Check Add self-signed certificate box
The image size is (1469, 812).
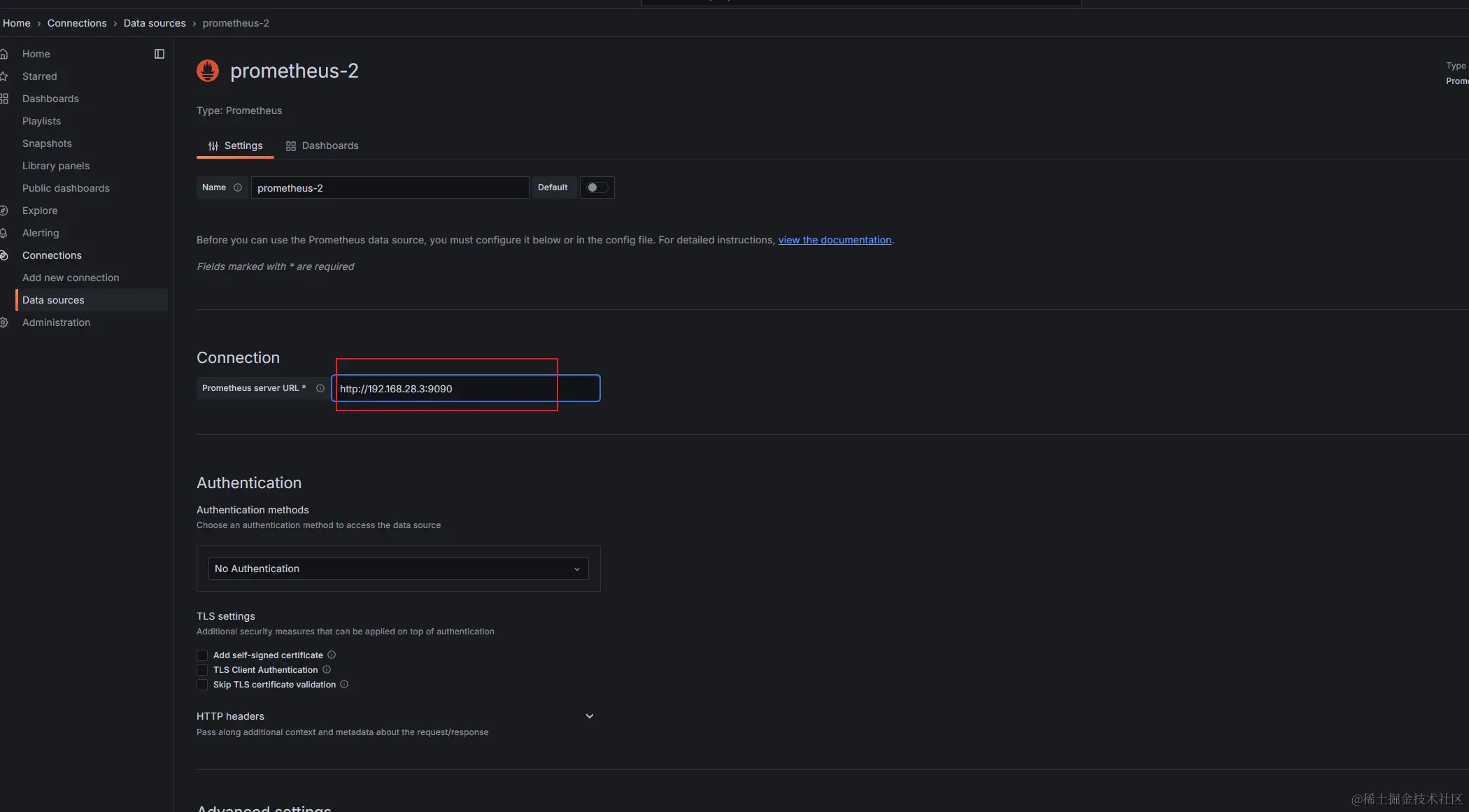202,655
